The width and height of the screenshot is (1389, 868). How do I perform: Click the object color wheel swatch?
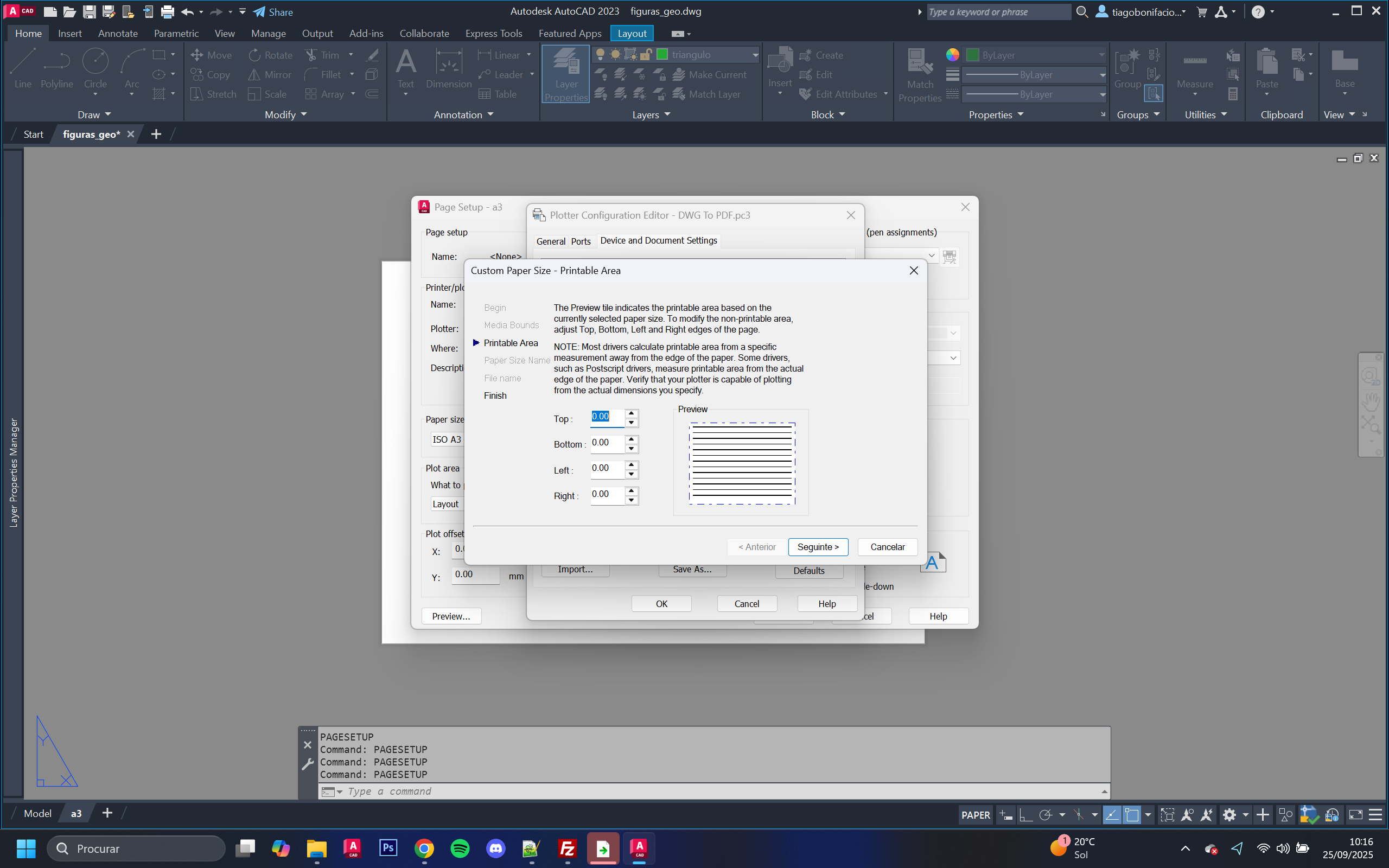[952, 55]
